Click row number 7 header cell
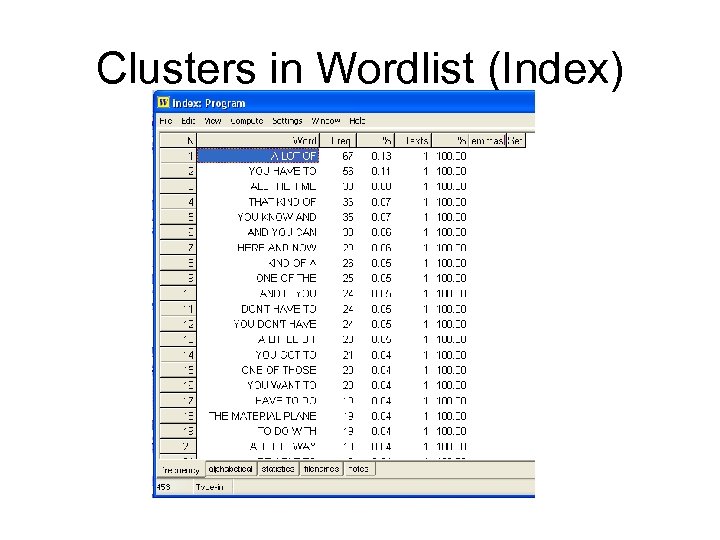 (178, 248)
